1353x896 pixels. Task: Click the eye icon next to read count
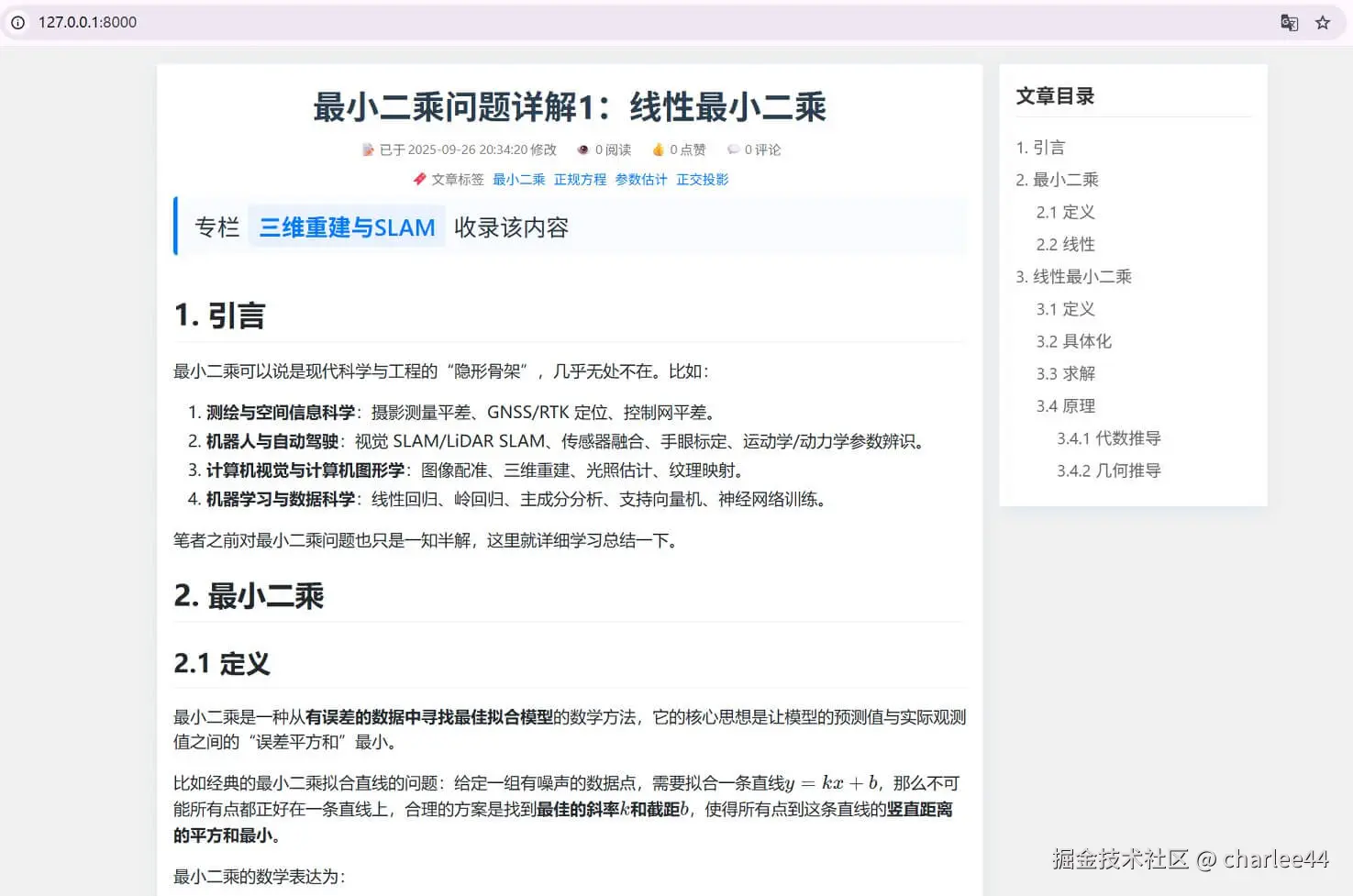pyautogui.click(x=582, y=149)
